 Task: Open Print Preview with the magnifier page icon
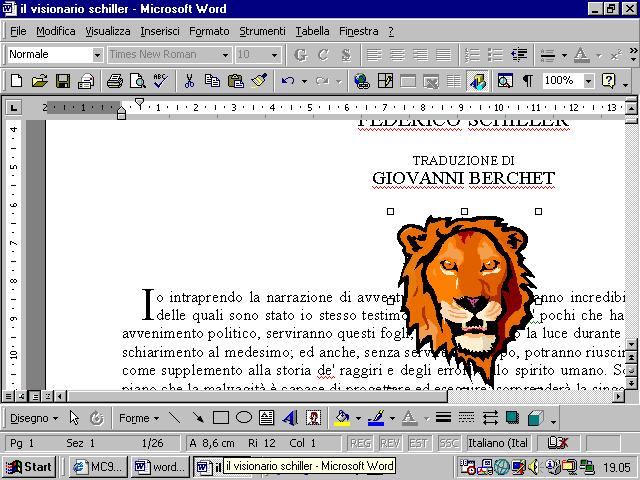pos(138,81)
